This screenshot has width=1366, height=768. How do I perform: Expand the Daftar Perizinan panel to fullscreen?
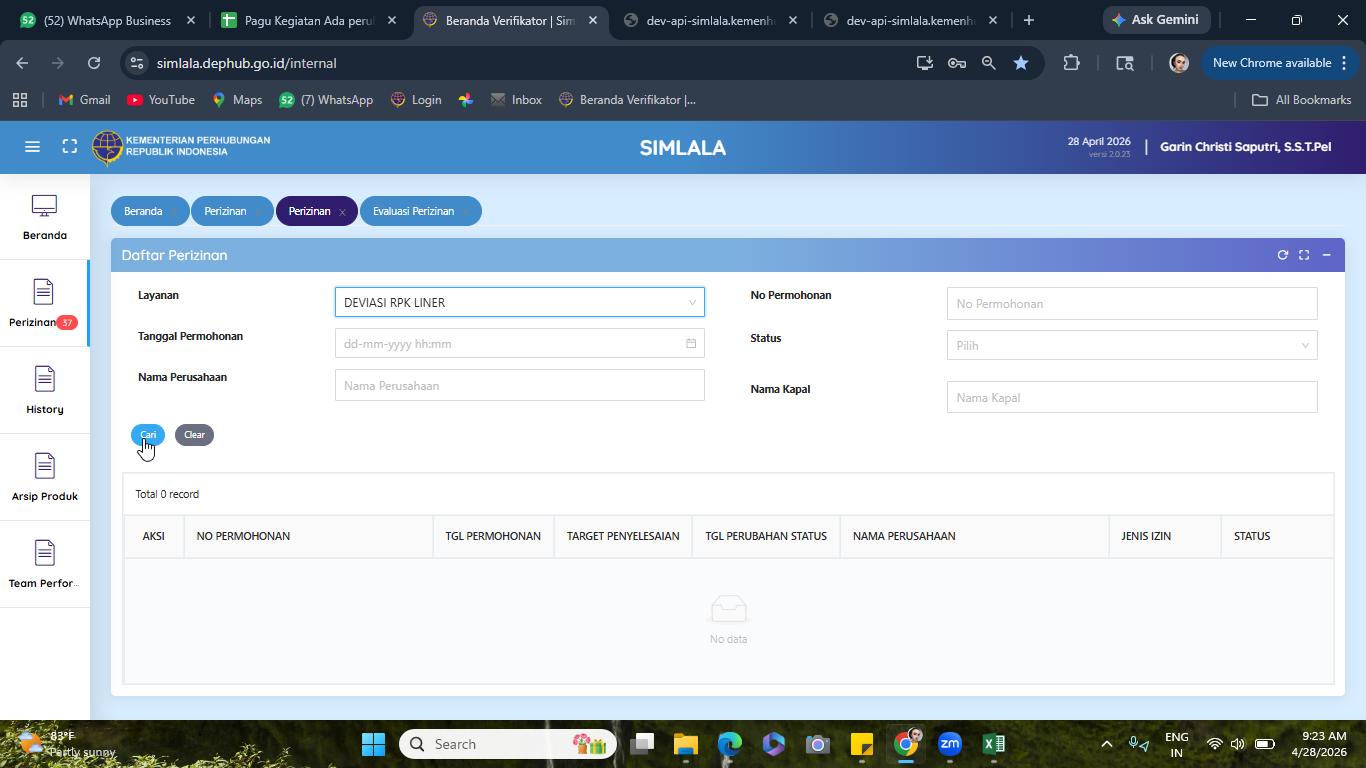1304,255
